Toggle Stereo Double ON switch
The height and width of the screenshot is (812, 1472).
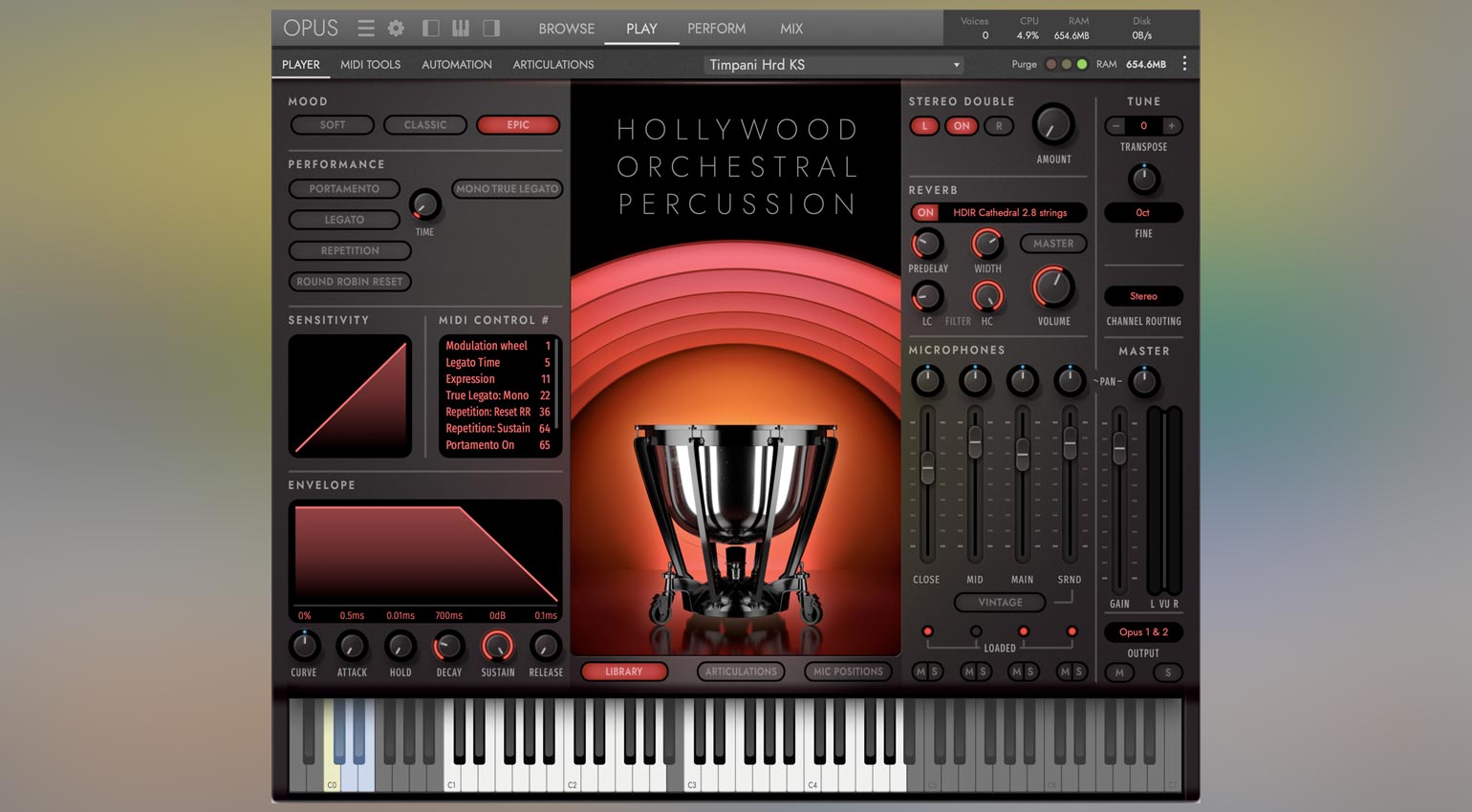pos(962,126)
